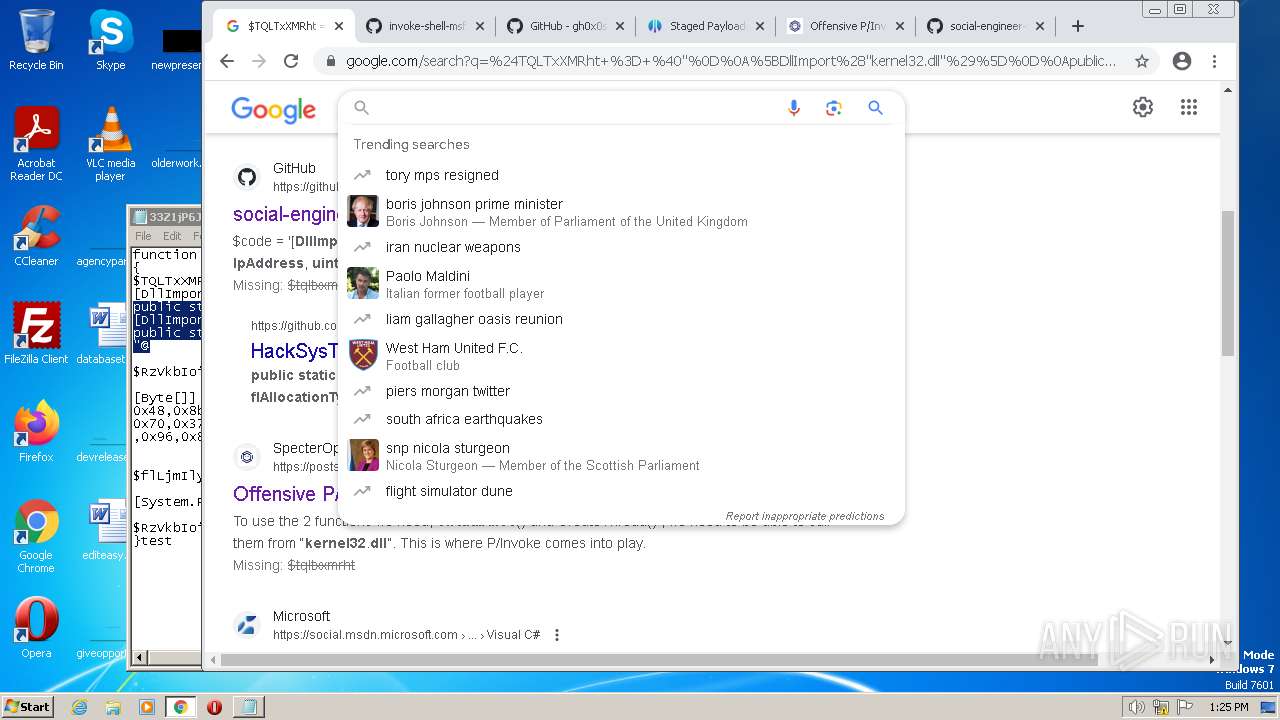Click the page's vertical scrollbar thumb
This screenshot has width=1280, height=720.
click(1228, 283)
